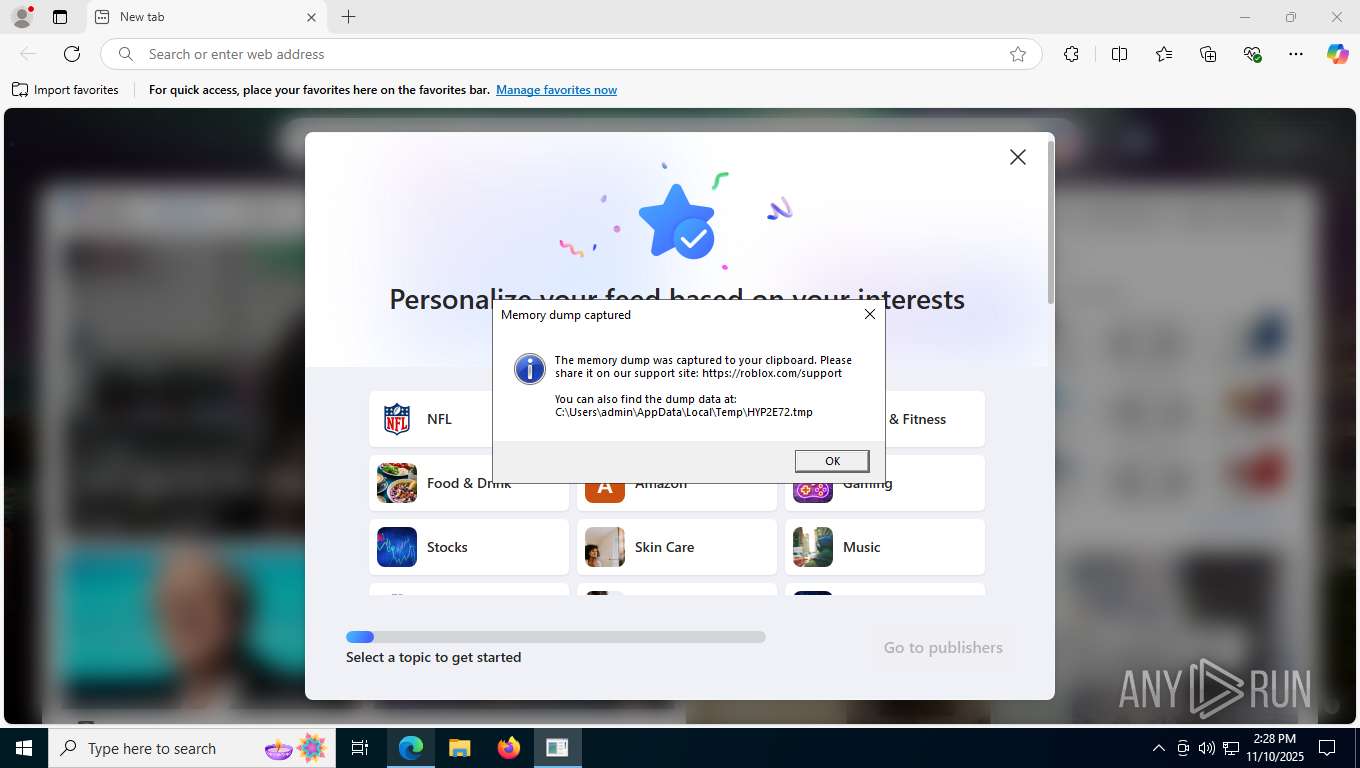Pick the Music topic card

[x=885, y=547]
